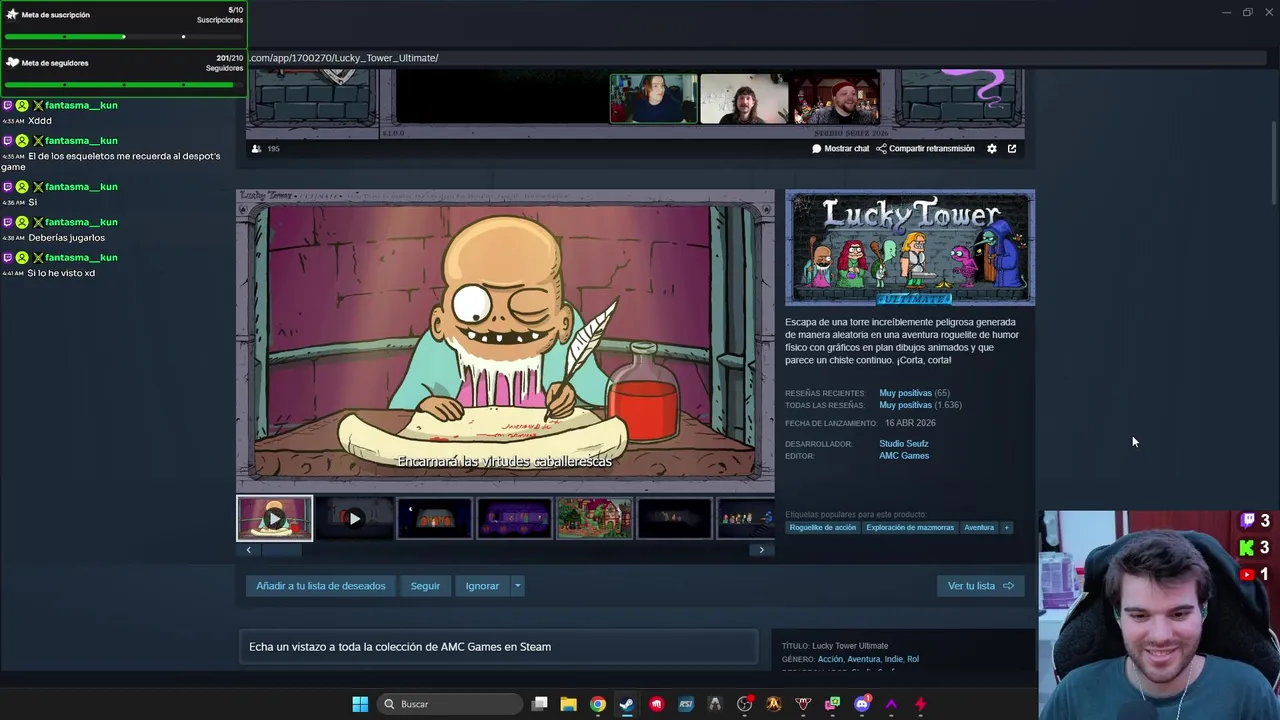Open Task View in the taskbar
The width and height of the screenshot is (1280, 720).
coord(540,704)
